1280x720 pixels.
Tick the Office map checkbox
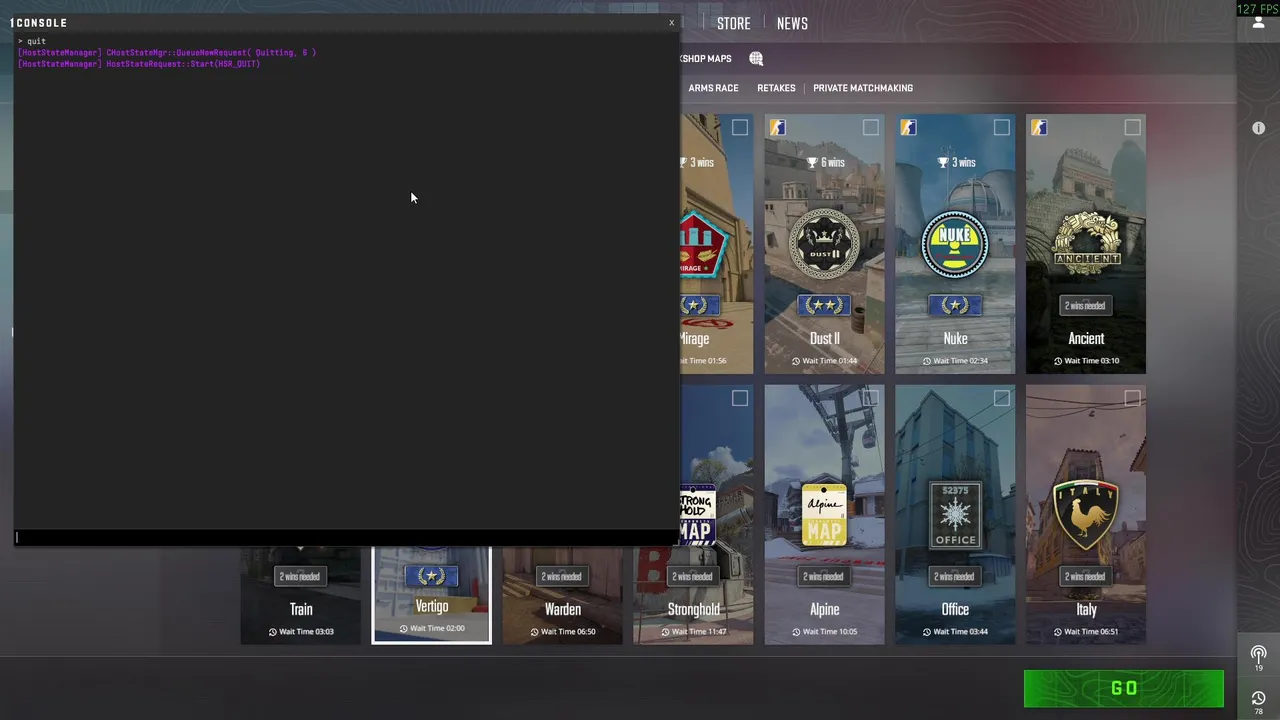(1002, 398)
